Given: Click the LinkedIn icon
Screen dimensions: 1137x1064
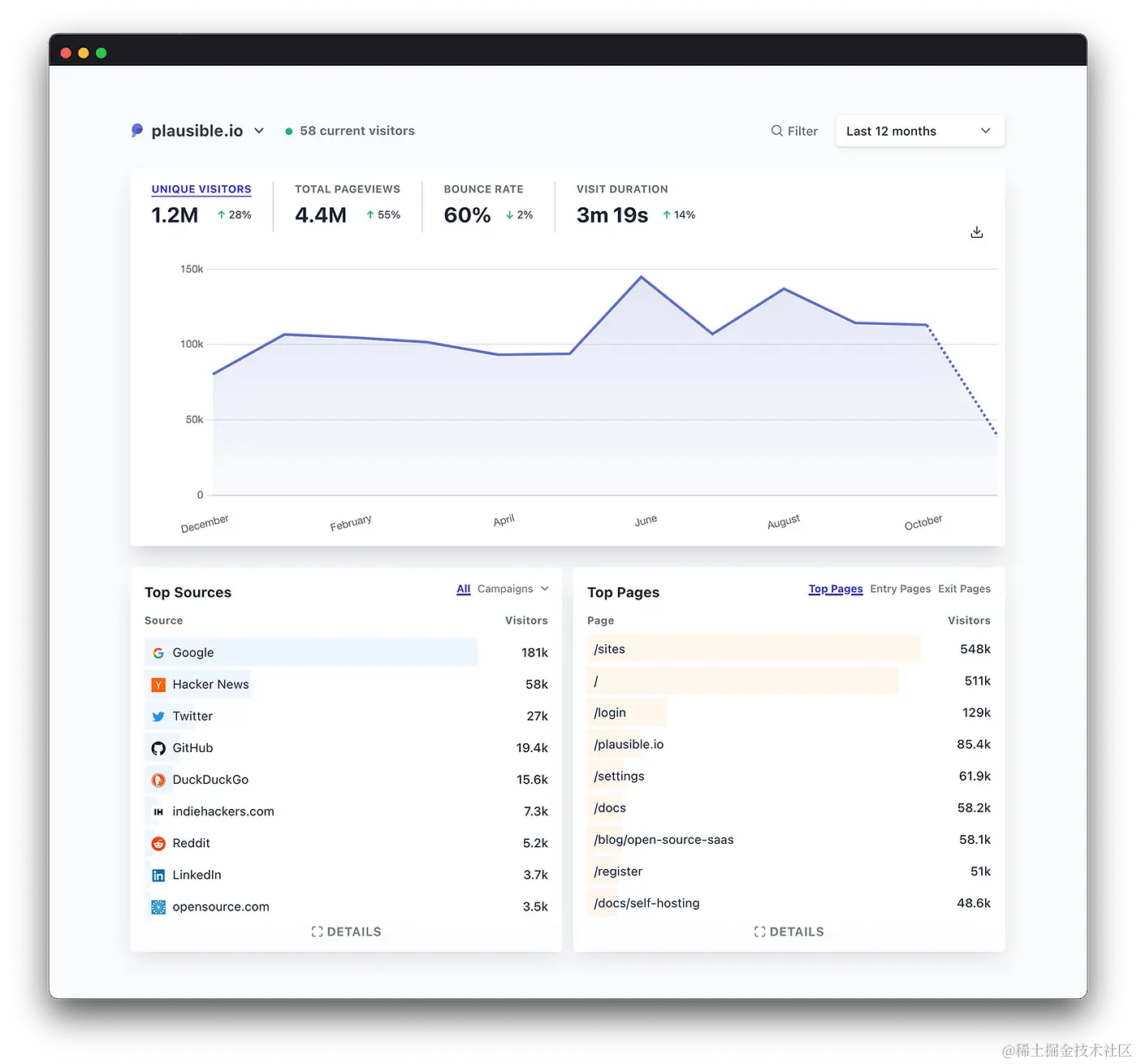Looking at the screenshot, I should (x=158, y=875).
